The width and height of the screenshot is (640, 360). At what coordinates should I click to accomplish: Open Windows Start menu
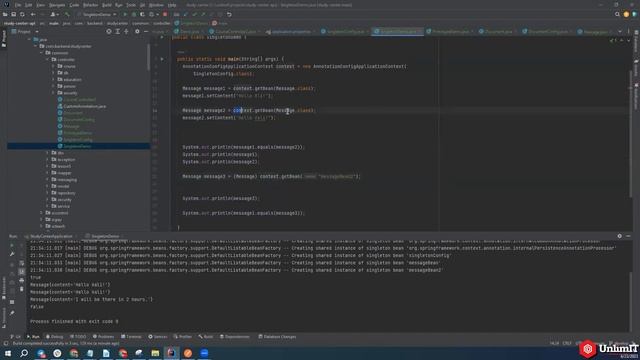point(8,353)
